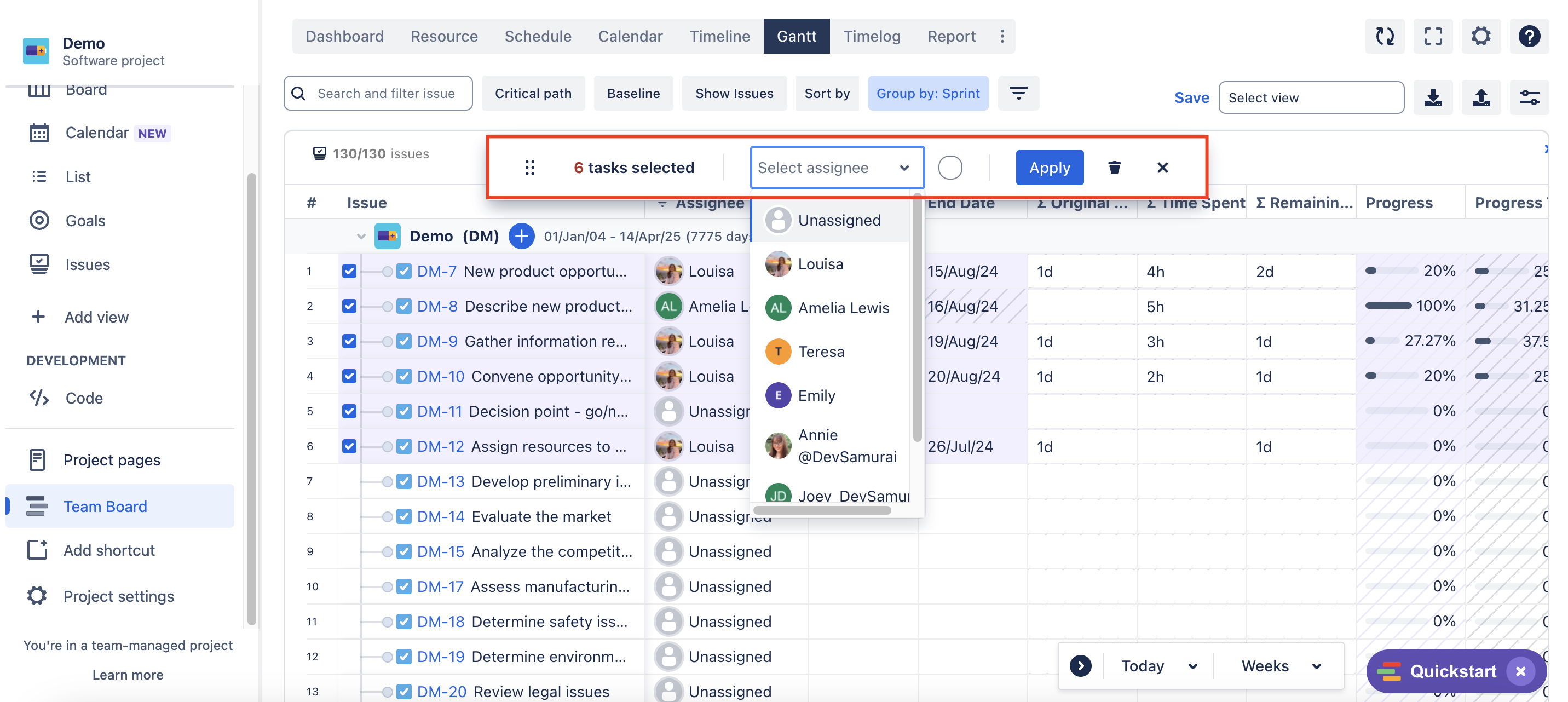Collapse the Demo (DM) project group
This screenshot has height=702, width=1568.
pos(361,236)
